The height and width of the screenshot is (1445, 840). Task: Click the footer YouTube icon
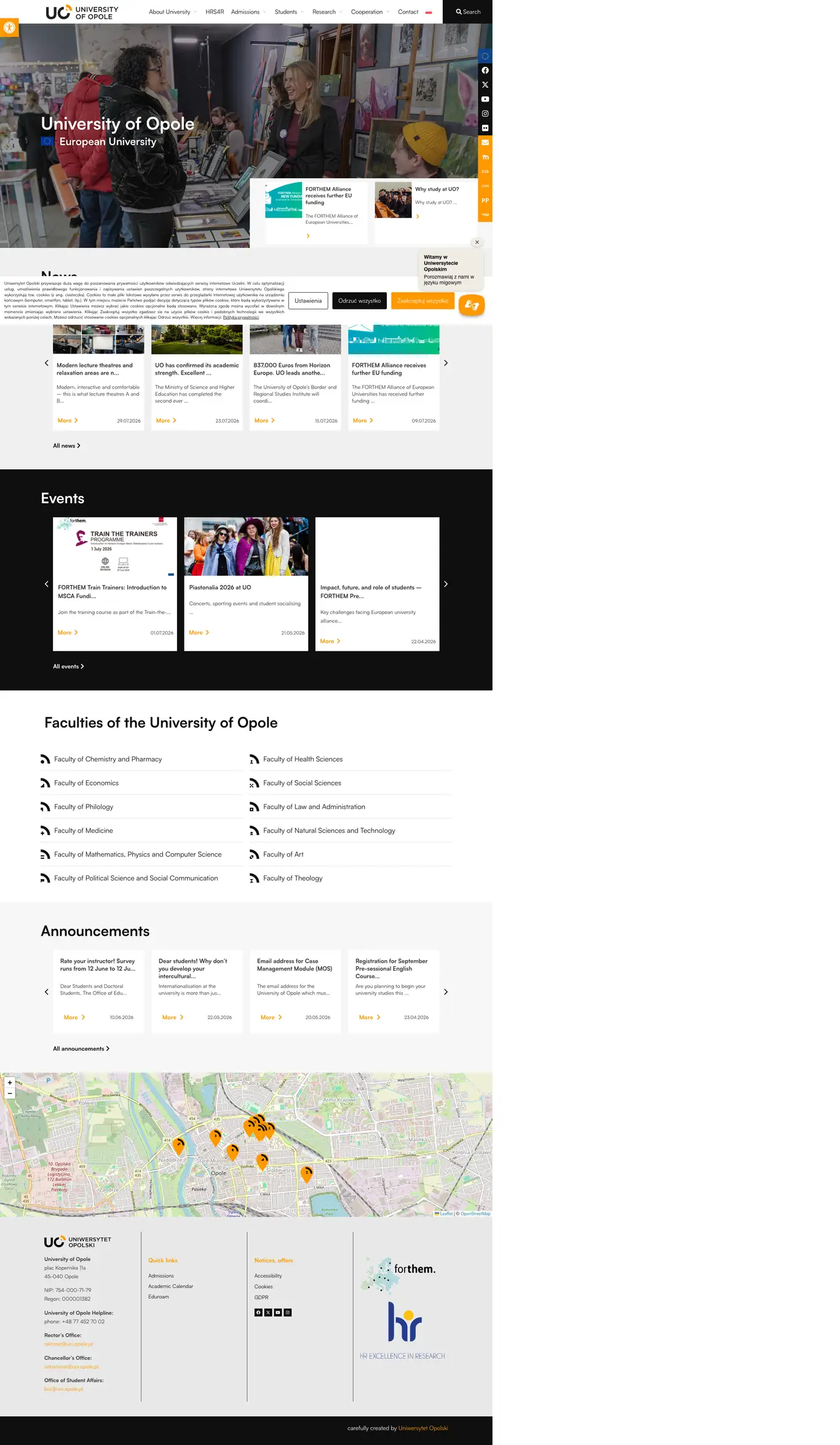pos(278,1312)
